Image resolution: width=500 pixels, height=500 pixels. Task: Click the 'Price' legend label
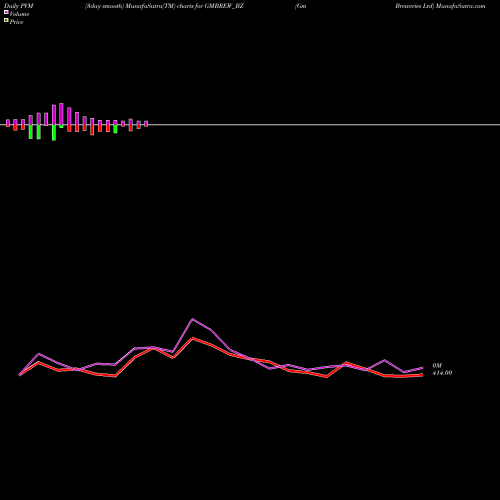pyautogui.click(x=16, y=22)
